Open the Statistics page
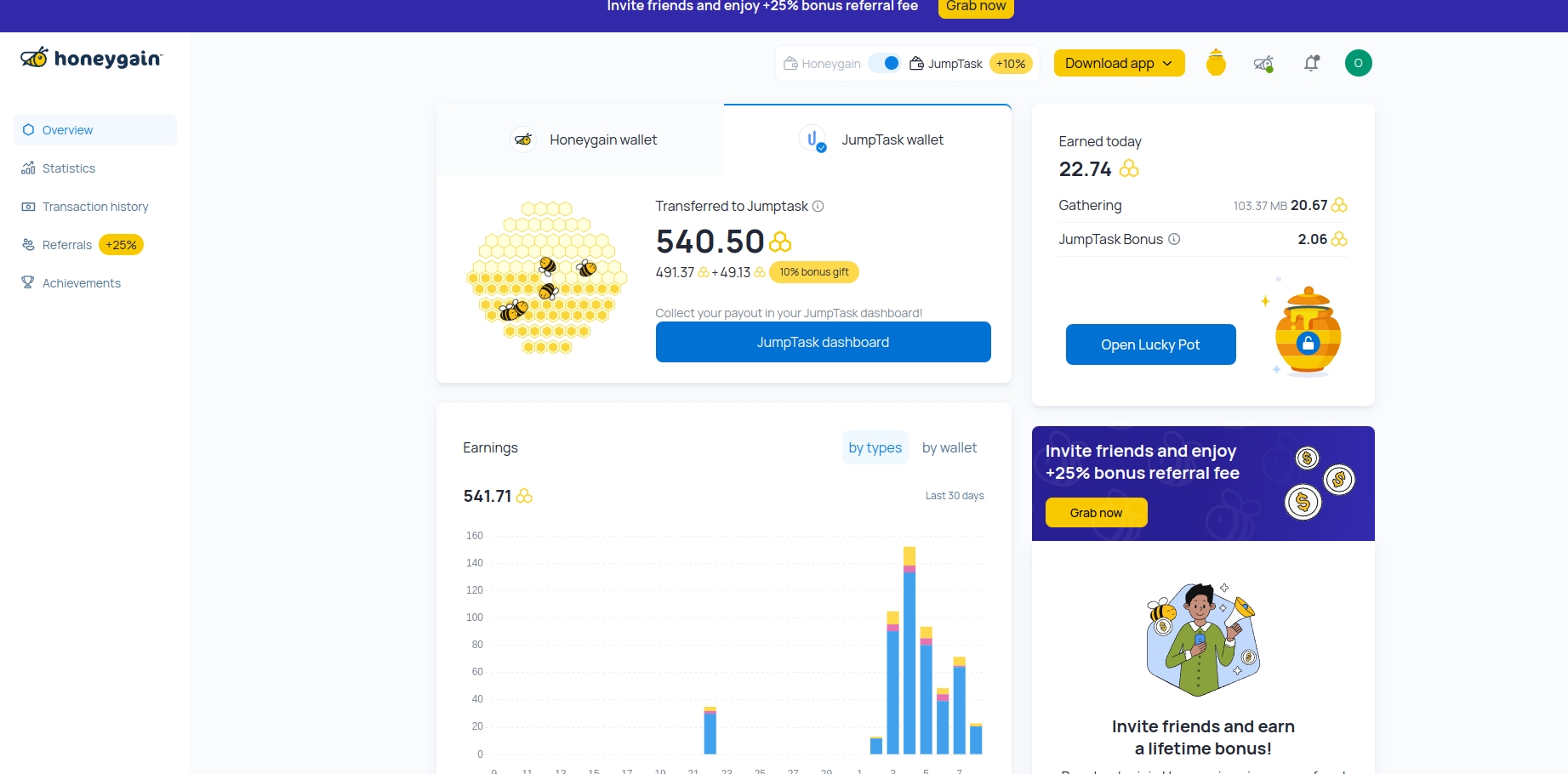 [x=95, y=168]
